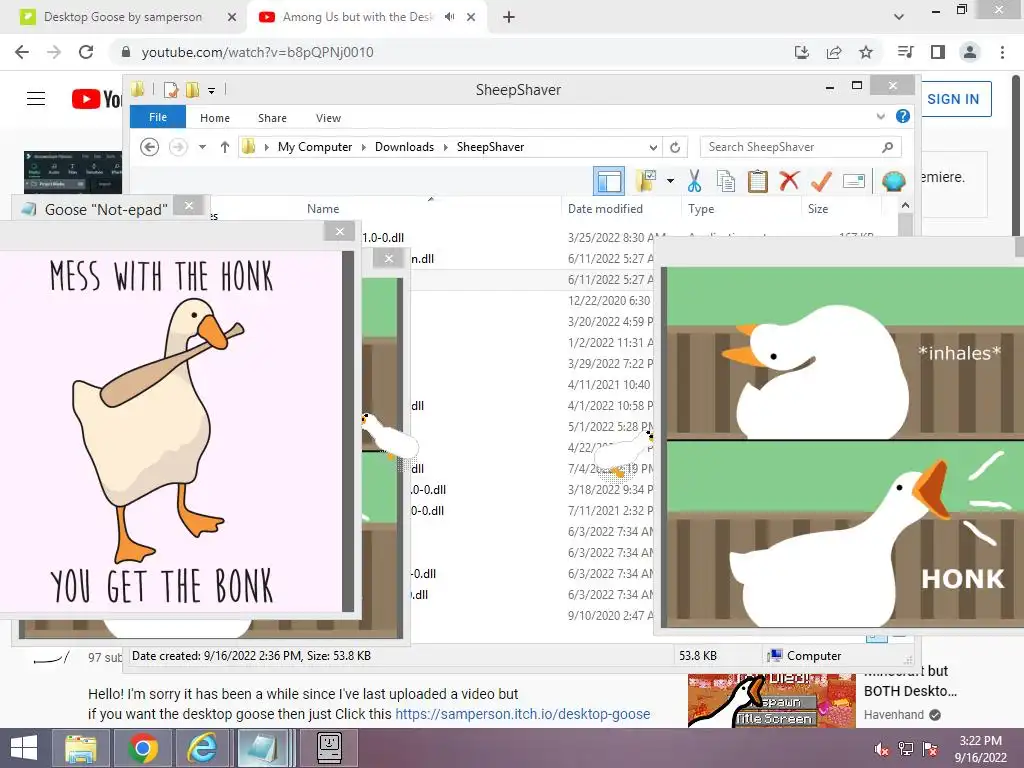Go back in SheepShaver Explorer window

150,147
